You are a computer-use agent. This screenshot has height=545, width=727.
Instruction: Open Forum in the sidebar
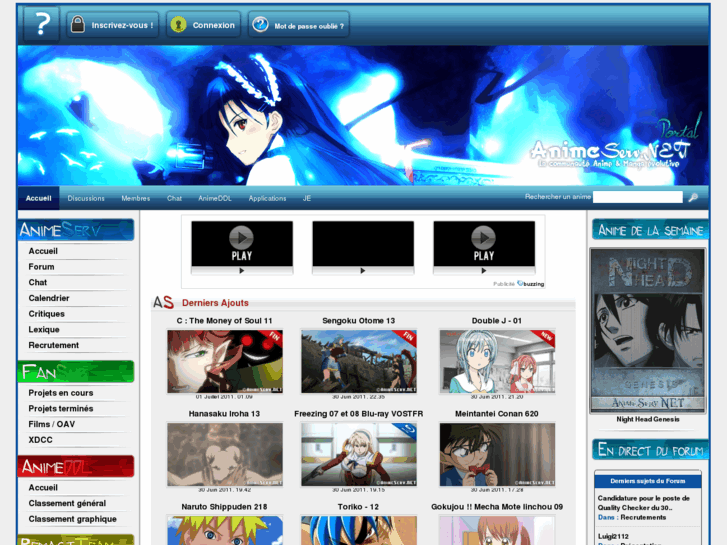(x=41, y=267)
